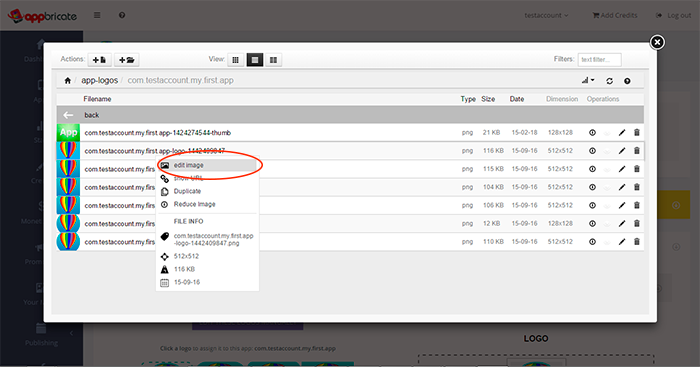The width and height of the screenshot is (700, 367).
Task: Switch to the columns list view
Action: point(273,60)
